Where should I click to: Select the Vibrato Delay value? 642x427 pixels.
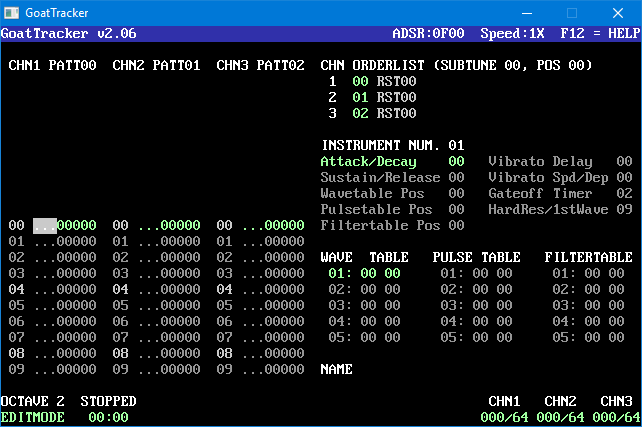624,161
